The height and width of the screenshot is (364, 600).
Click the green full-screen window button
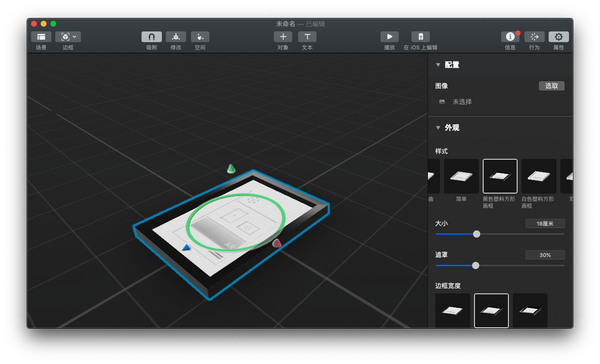[53, 24]
